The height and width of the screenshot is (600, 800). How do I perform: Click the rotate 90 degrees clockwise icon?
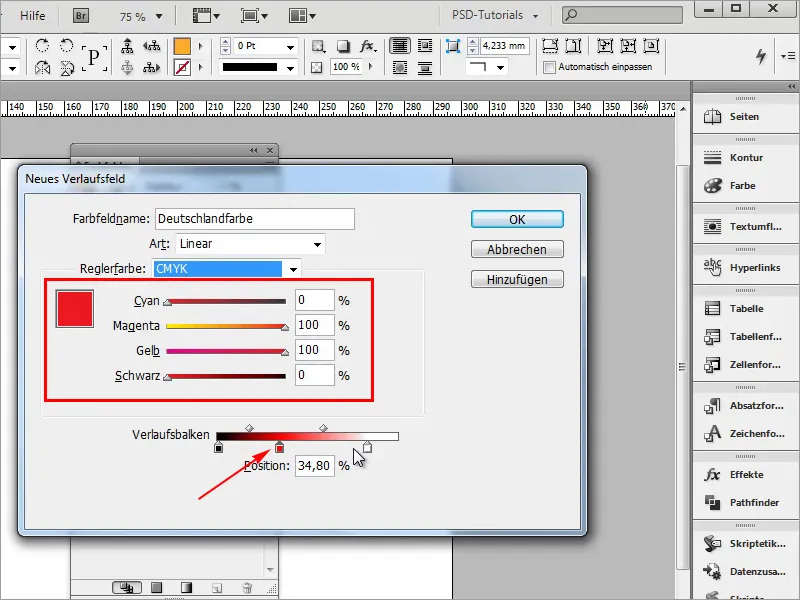(x=43, y=46)
